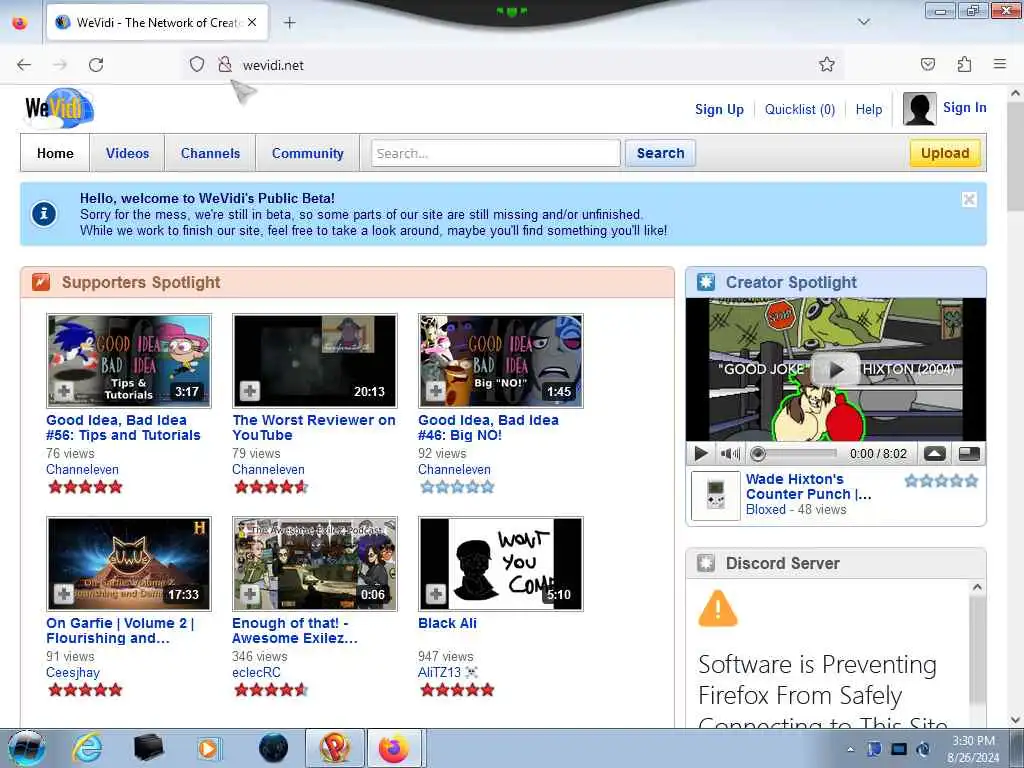
Task: Open the Bloxed channel avatar thumbnail
Action: click(x=716, y=496)
